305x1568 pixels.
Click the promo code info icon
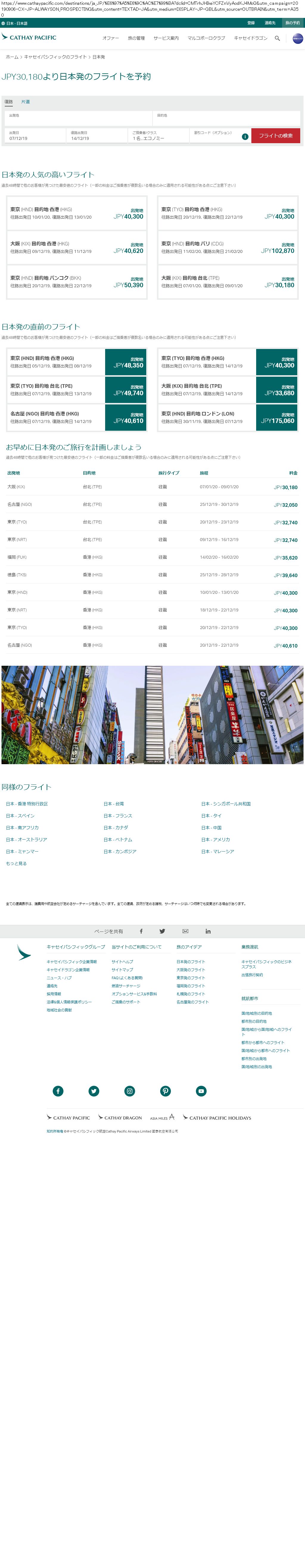[x=245, y=136]
